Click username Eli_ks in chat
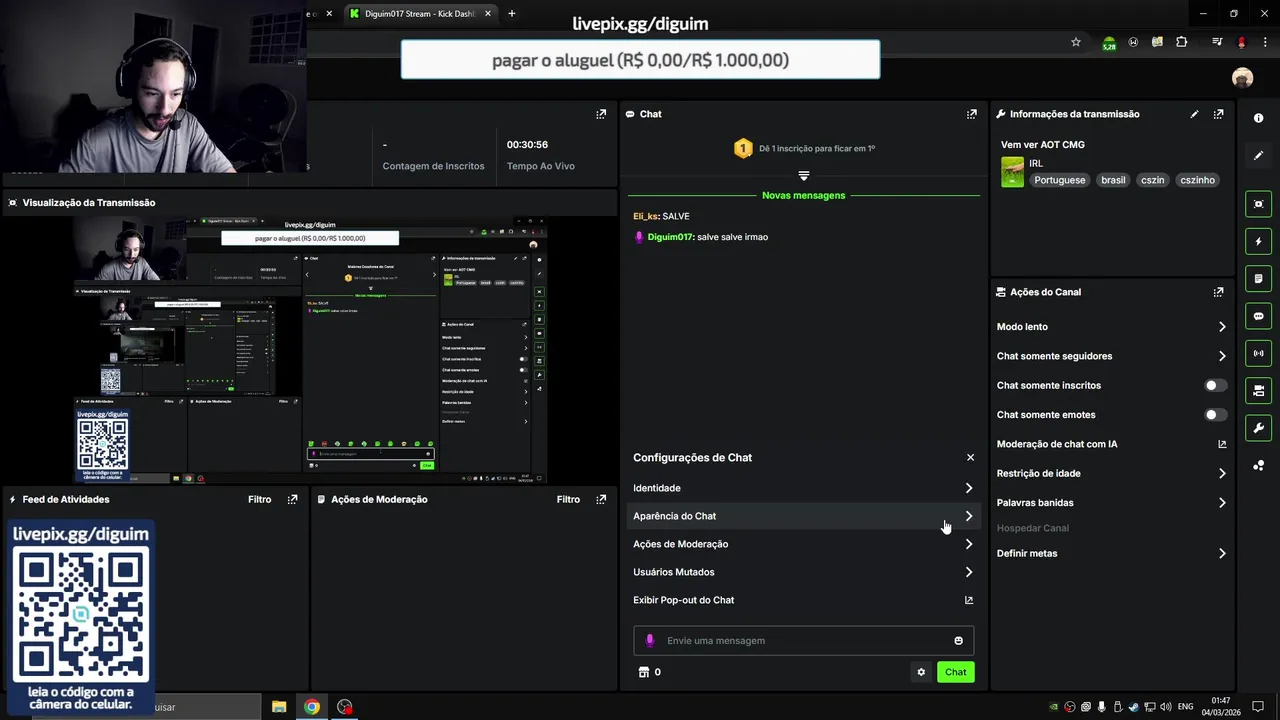The height and width of the screenshot is (720, 1280). (x=645, y=216)
